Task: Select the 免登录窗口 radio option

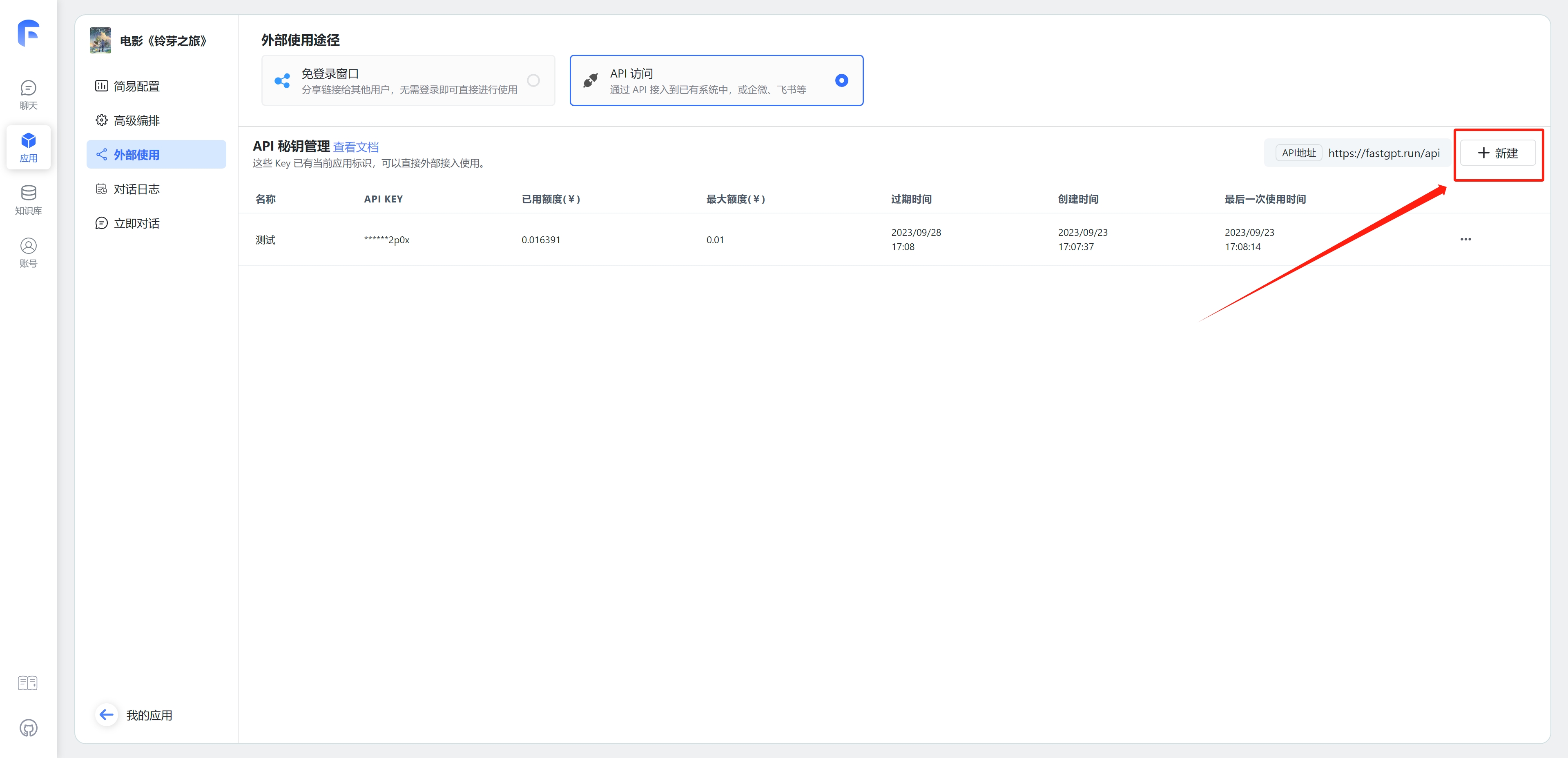Action: (533, 80)
